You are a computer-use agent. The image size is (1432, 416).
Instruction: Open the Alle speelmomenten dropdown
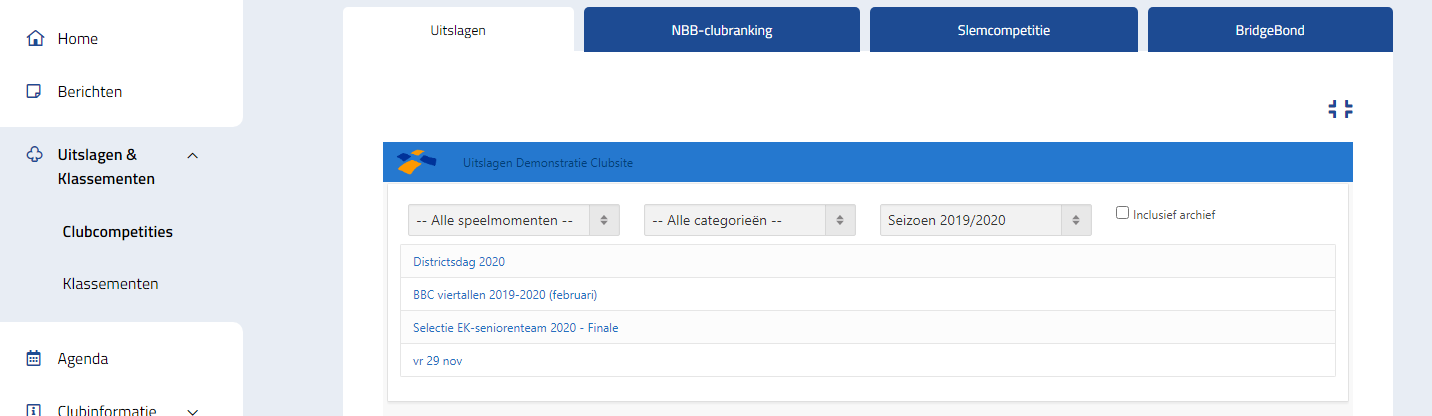pos(513,220)
